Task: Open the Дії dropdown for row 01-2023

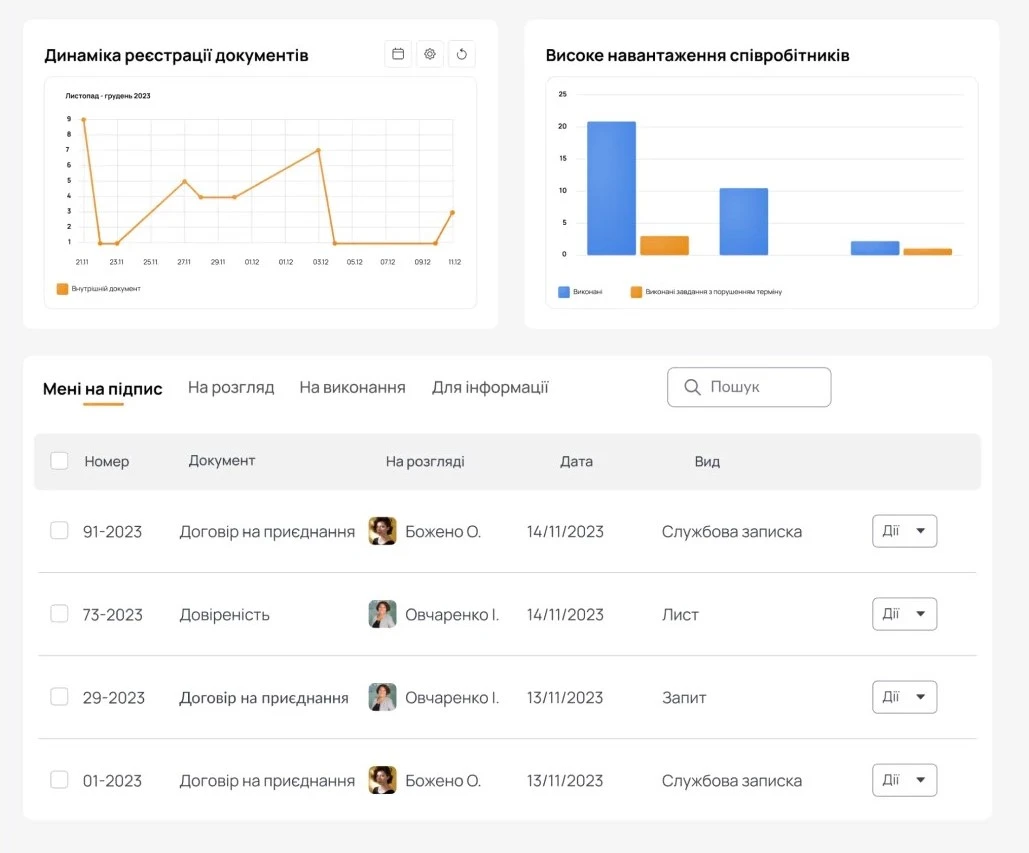Action: (x=904, y=780)
